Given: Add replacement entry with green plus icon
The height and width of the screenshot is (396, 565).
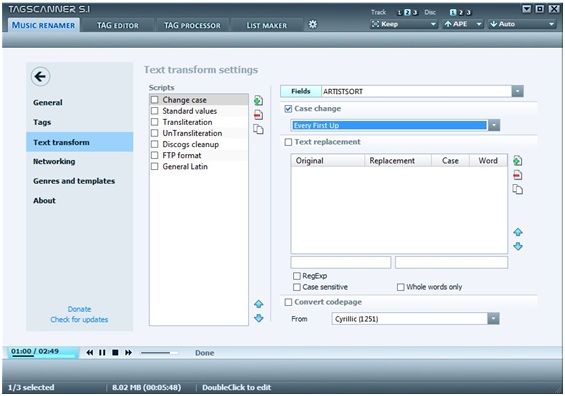Looking at the screenshot, I should point(517,161).
